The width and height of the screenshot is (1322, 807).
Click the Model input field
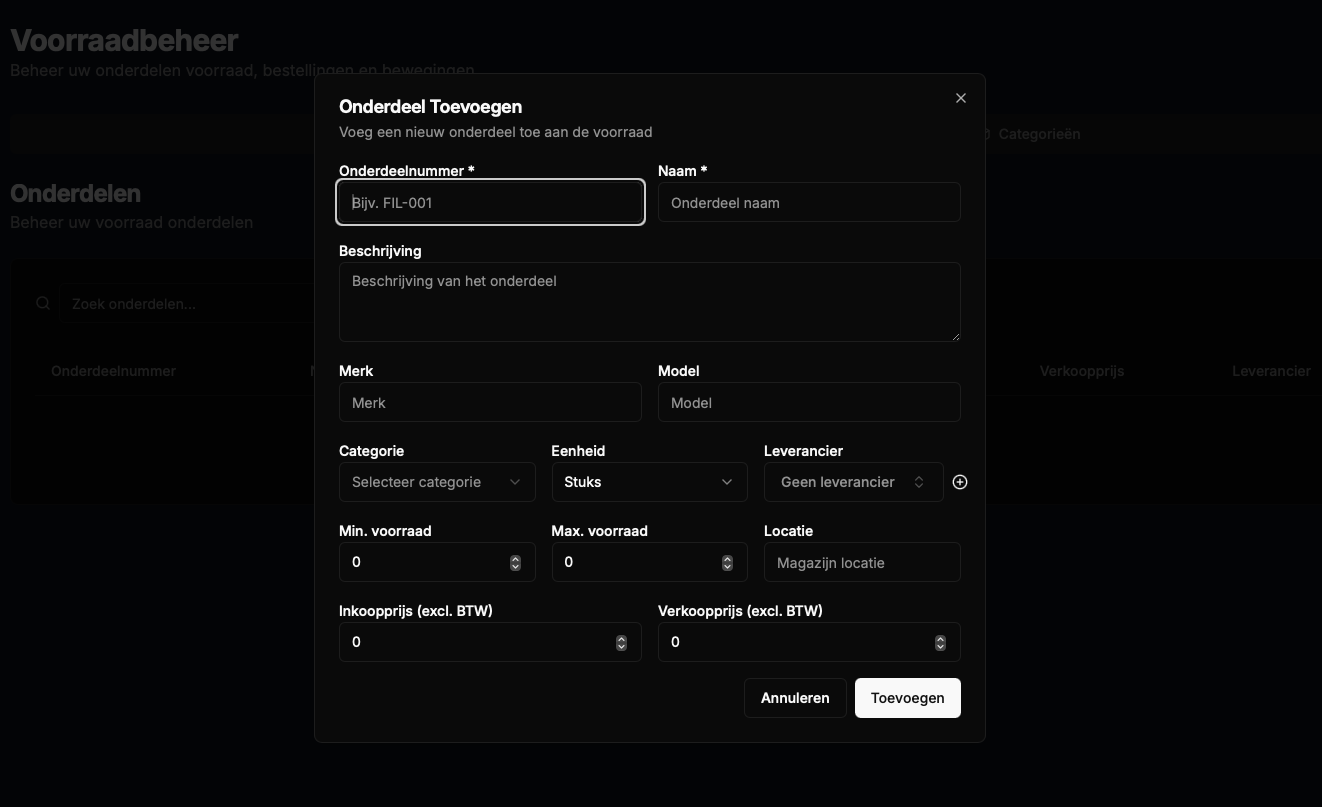click(809, 402)
